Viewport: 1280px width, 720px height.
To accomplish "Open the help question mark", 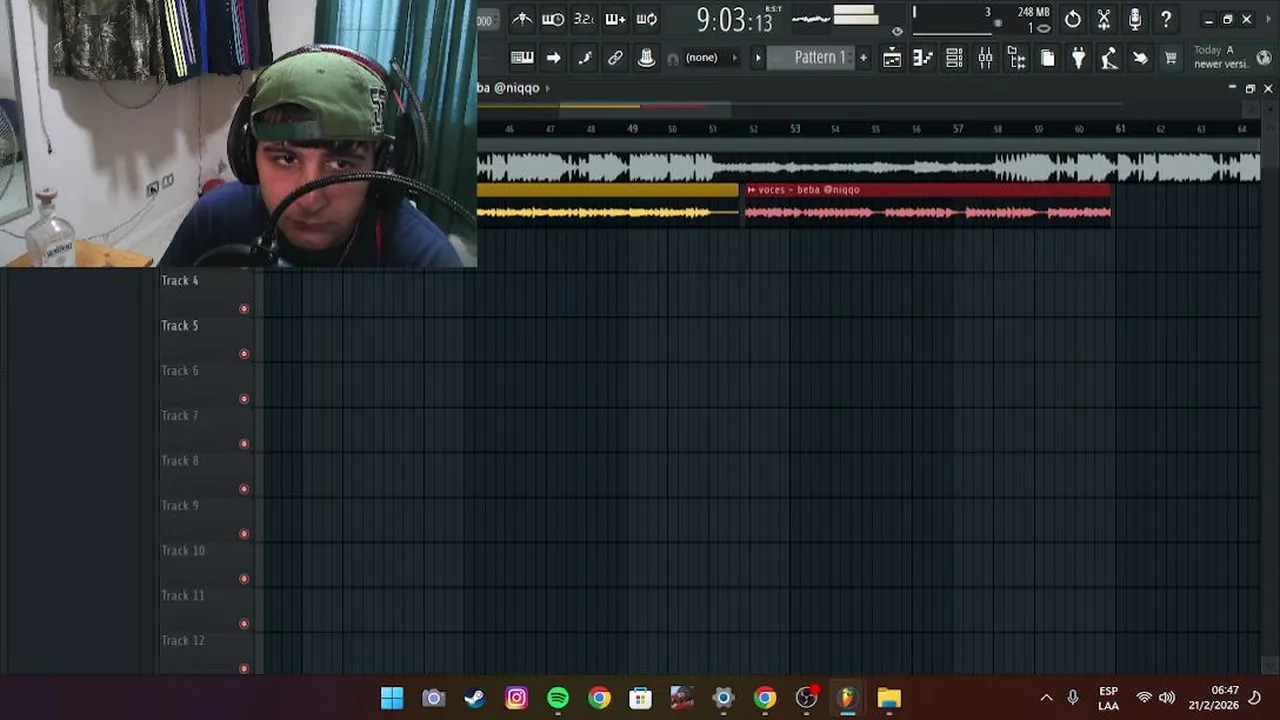I will pyautogui.click(x=1165, y=19).
